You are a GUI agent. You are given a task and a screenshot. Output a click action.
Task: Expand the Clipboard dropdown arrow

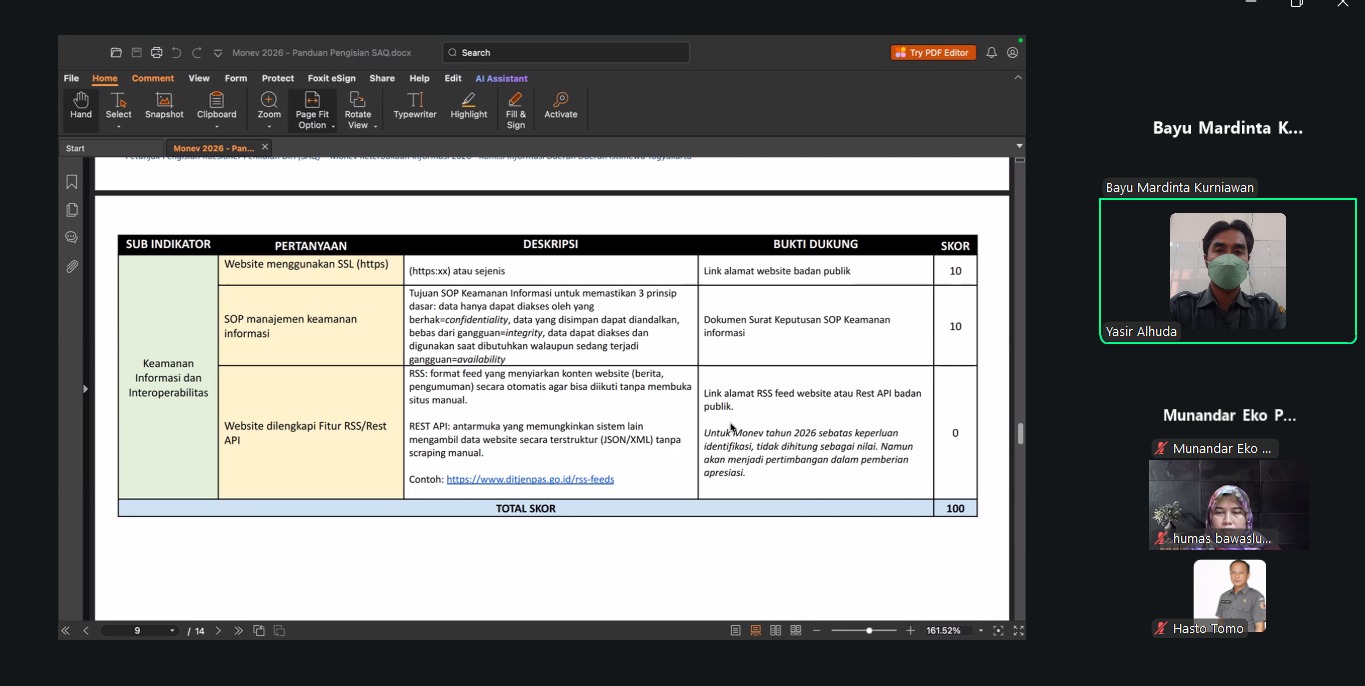pos(216,126)
